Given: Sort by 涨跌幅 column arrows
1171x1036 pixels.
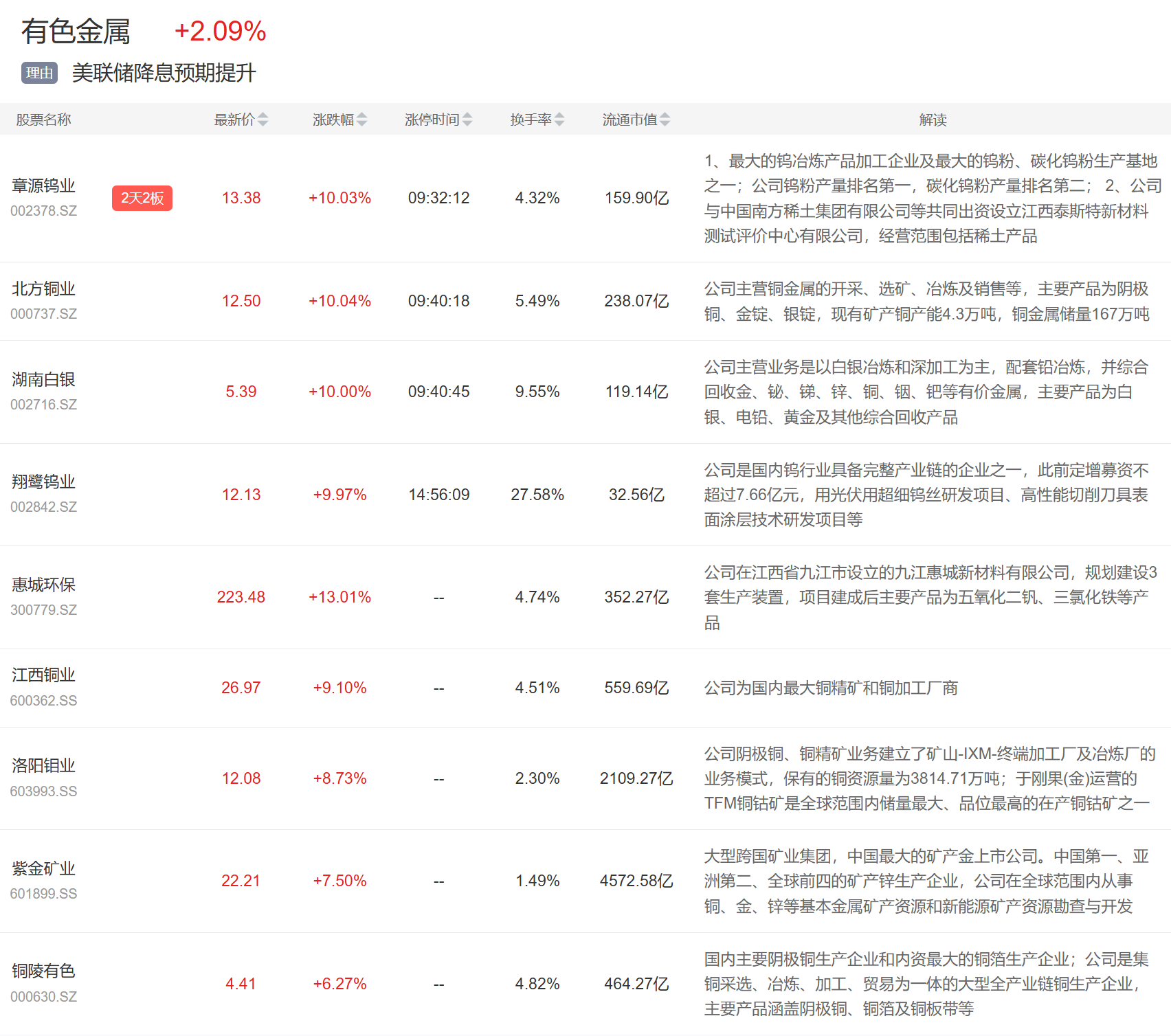Looking at the screenshot, I should (x=362, y=120).
